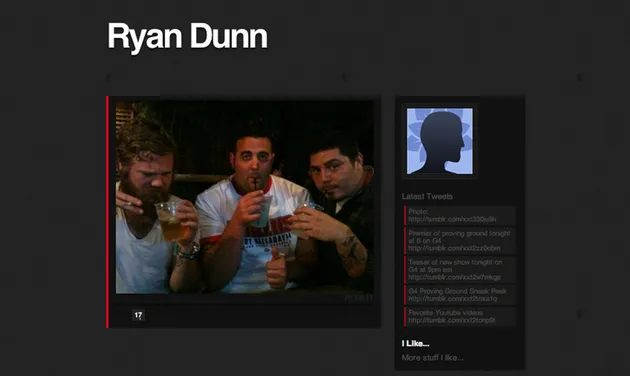Click the Ryan Dunn blog title
Viewport: 630px width, 376px height.
(x=187, y=37)
